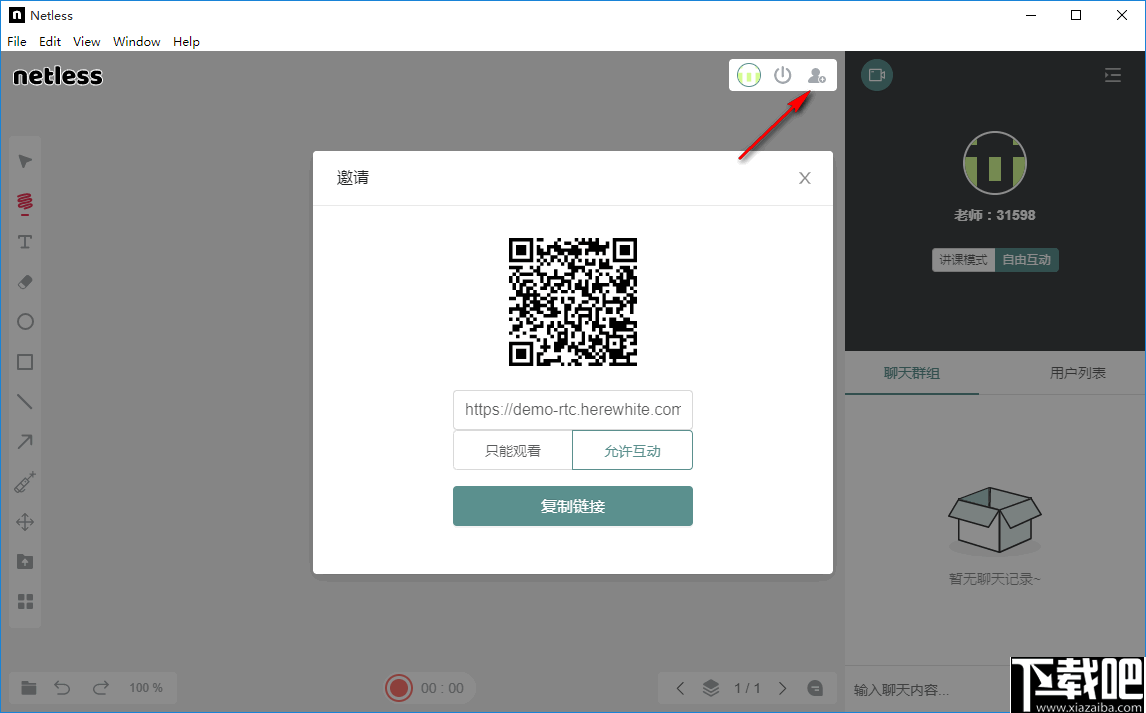Go to next whiteboard page
1146x713 pixels.
pyautogui.click(x=782, y=688)
